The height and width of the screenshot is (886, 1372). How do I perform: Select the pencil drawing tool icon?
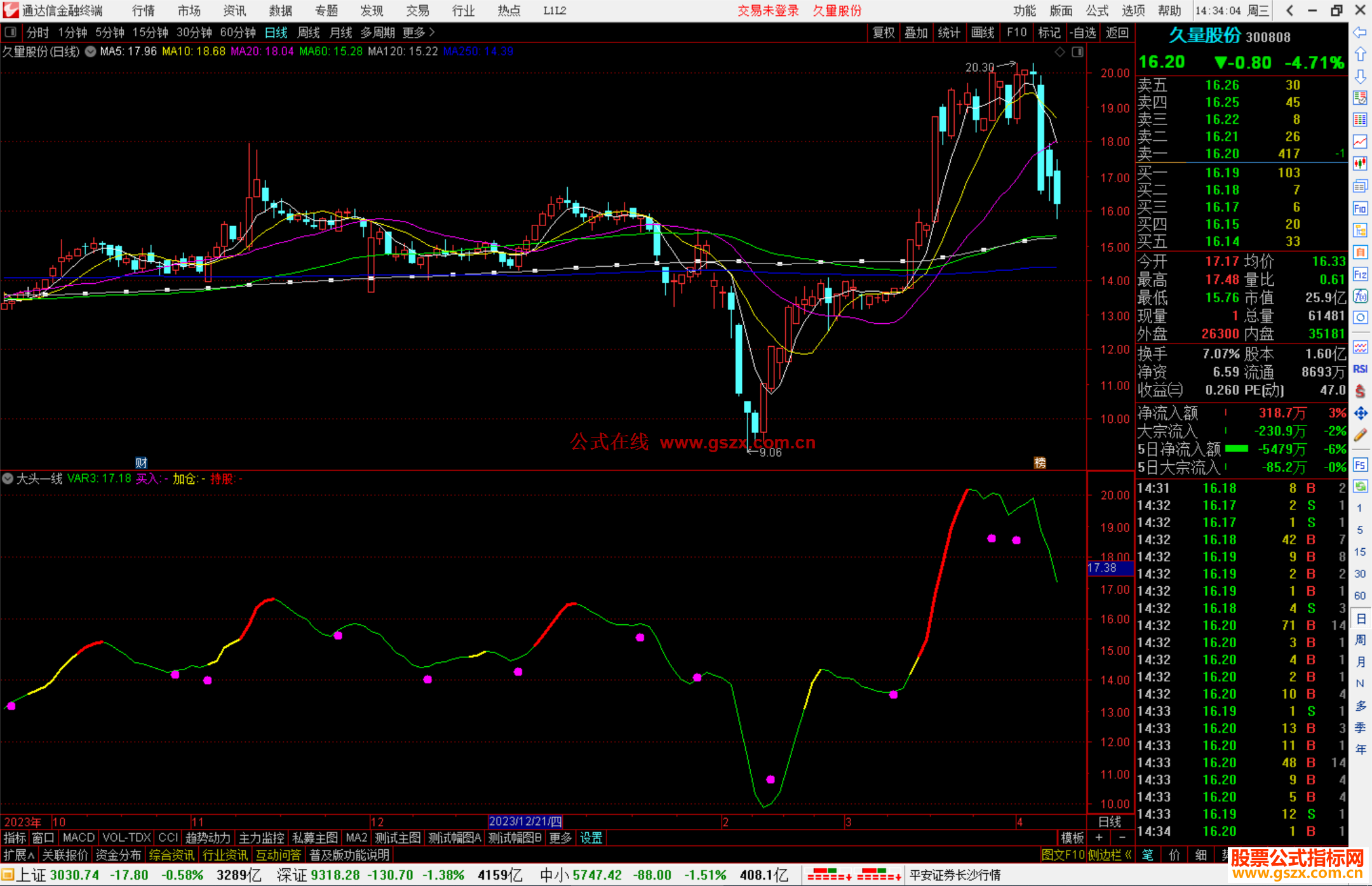click(x=1360, y=435)
